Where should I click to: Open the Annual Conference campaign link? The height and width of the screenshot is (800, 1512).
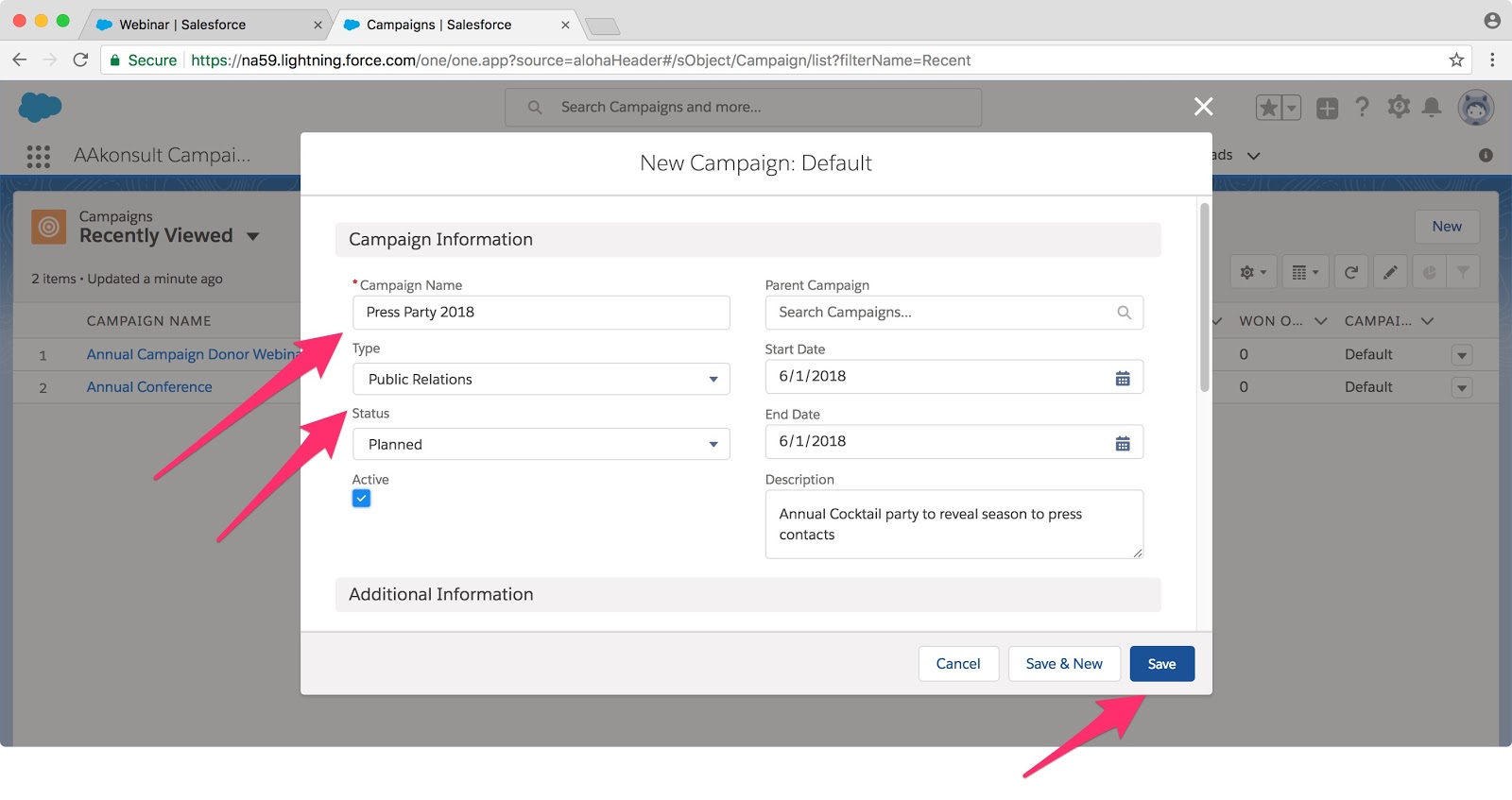coord(149,387)
